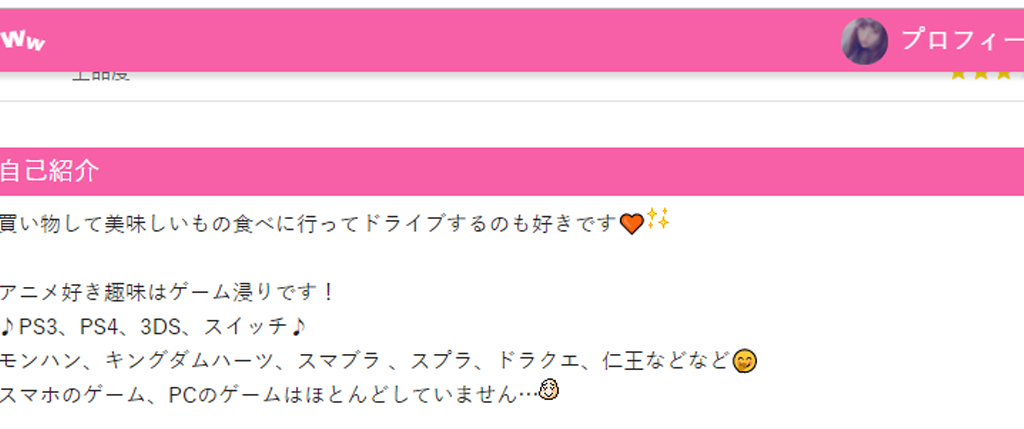Click the baby face emoji after いません…

click(x=549, y=390)
